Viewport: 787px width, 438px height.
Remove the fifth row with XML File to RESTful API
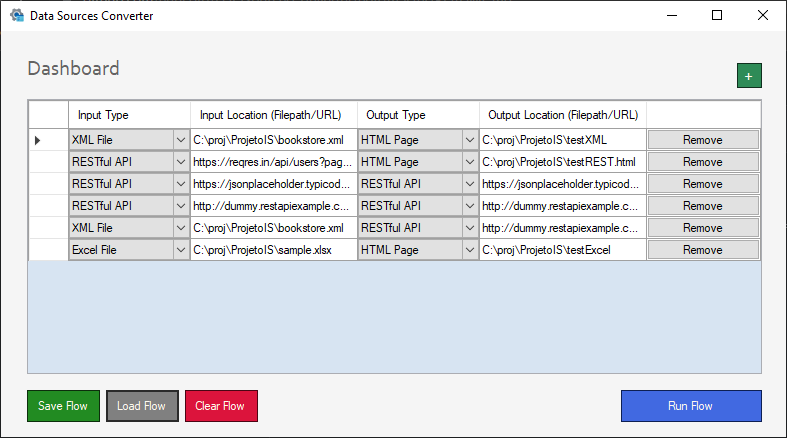tap(703, 228)
